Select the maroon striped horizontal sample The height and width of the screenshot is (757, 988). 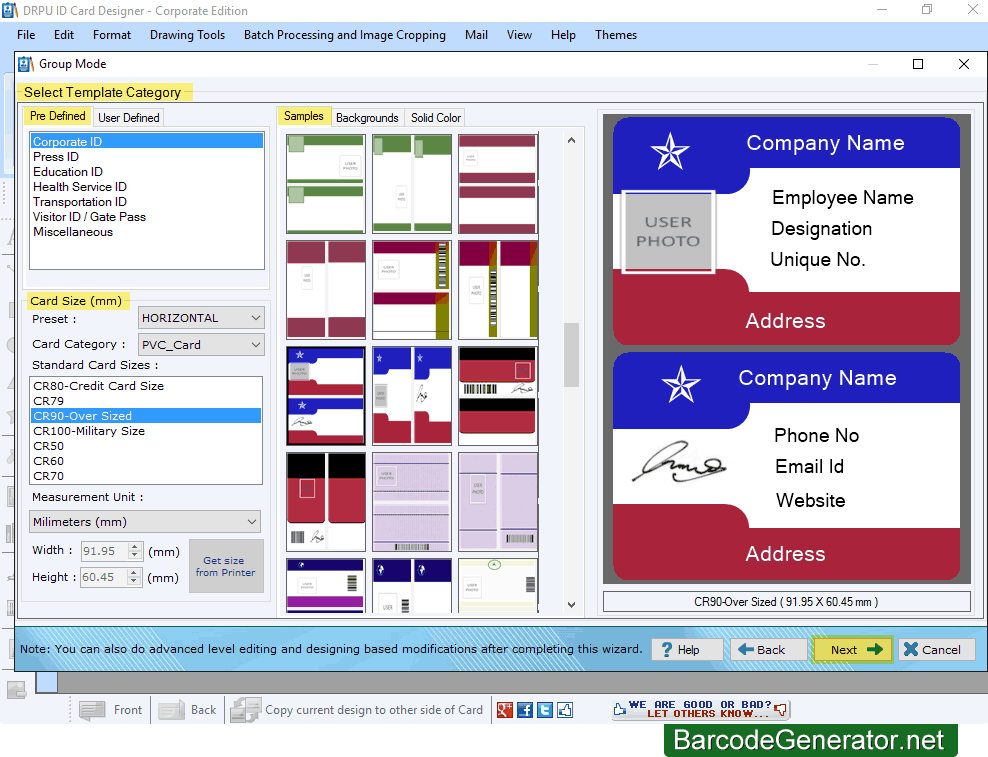click(x=498, y=184)
